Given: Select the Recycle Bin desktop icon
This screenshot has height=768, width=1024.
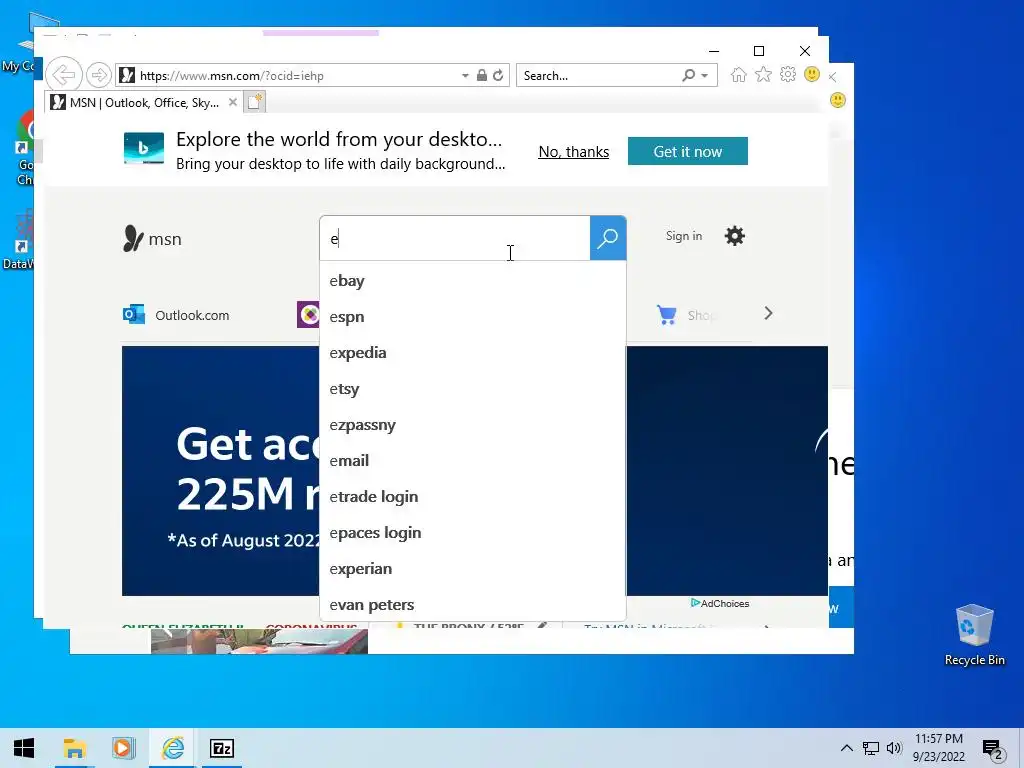Looking at the screenshot, I should pyautogui.click(x=974, y=635).
